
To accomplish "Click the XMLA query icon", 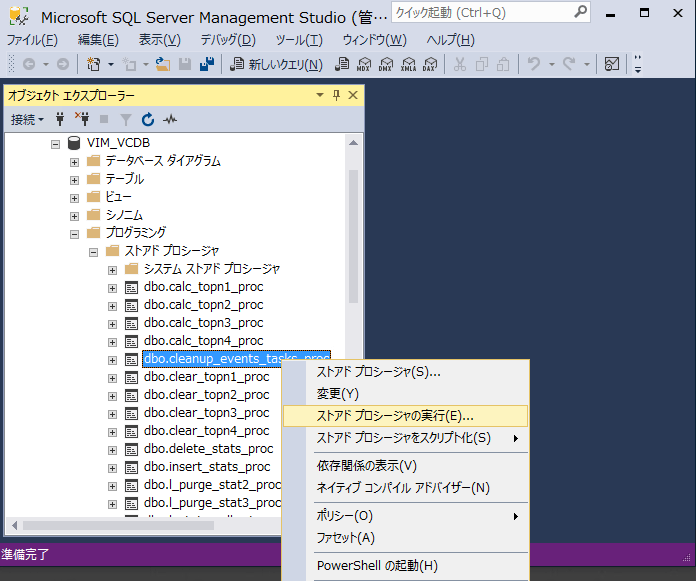I will (408, 64).
